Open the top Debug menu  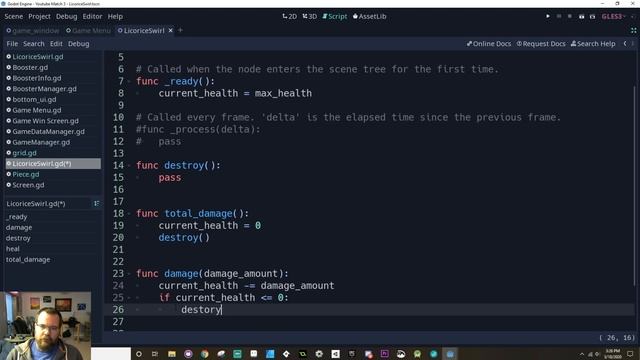point(67,16)
